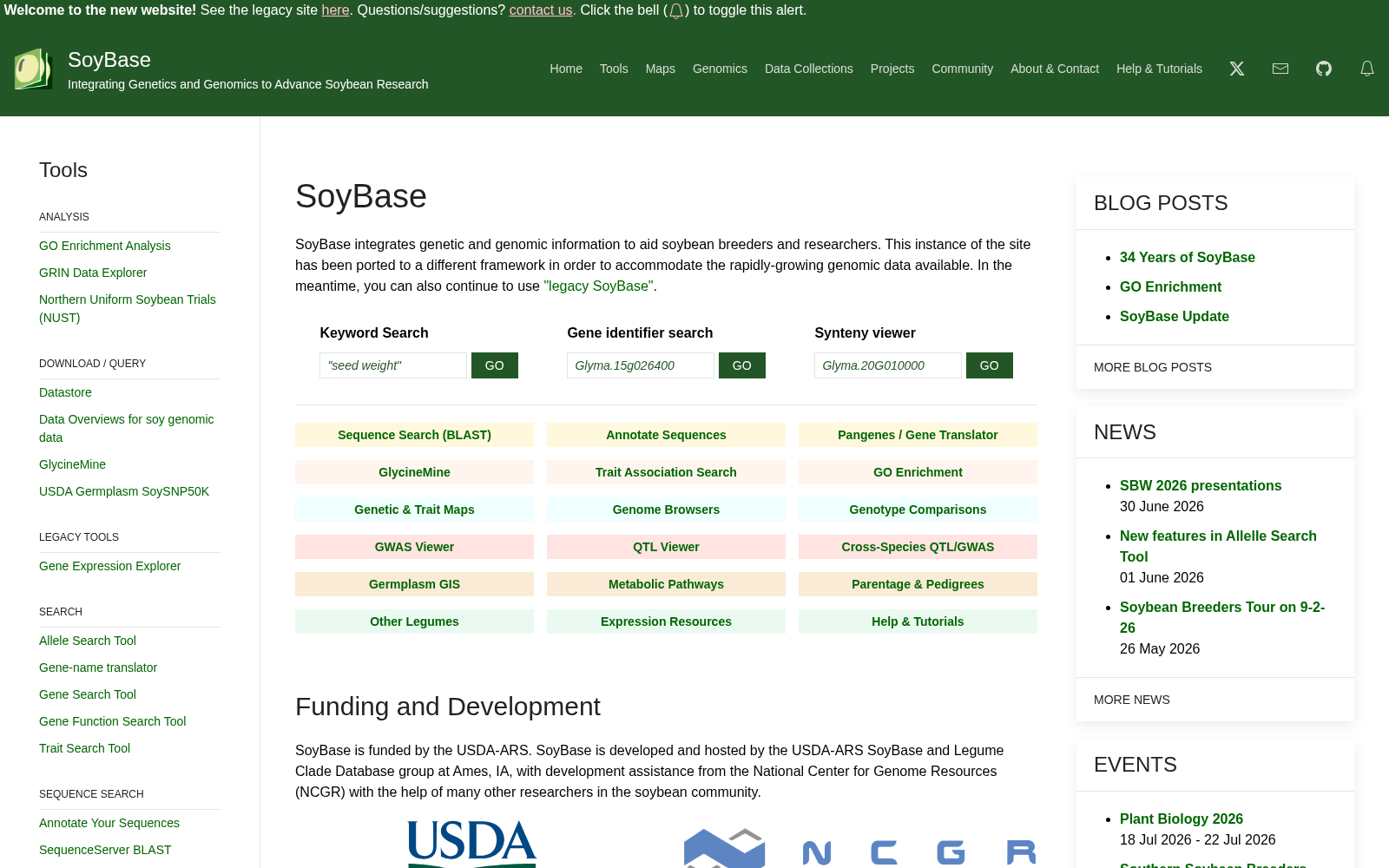Click GO for Gene identifier search
The image size is (1389, 868).
click(742, 365)
